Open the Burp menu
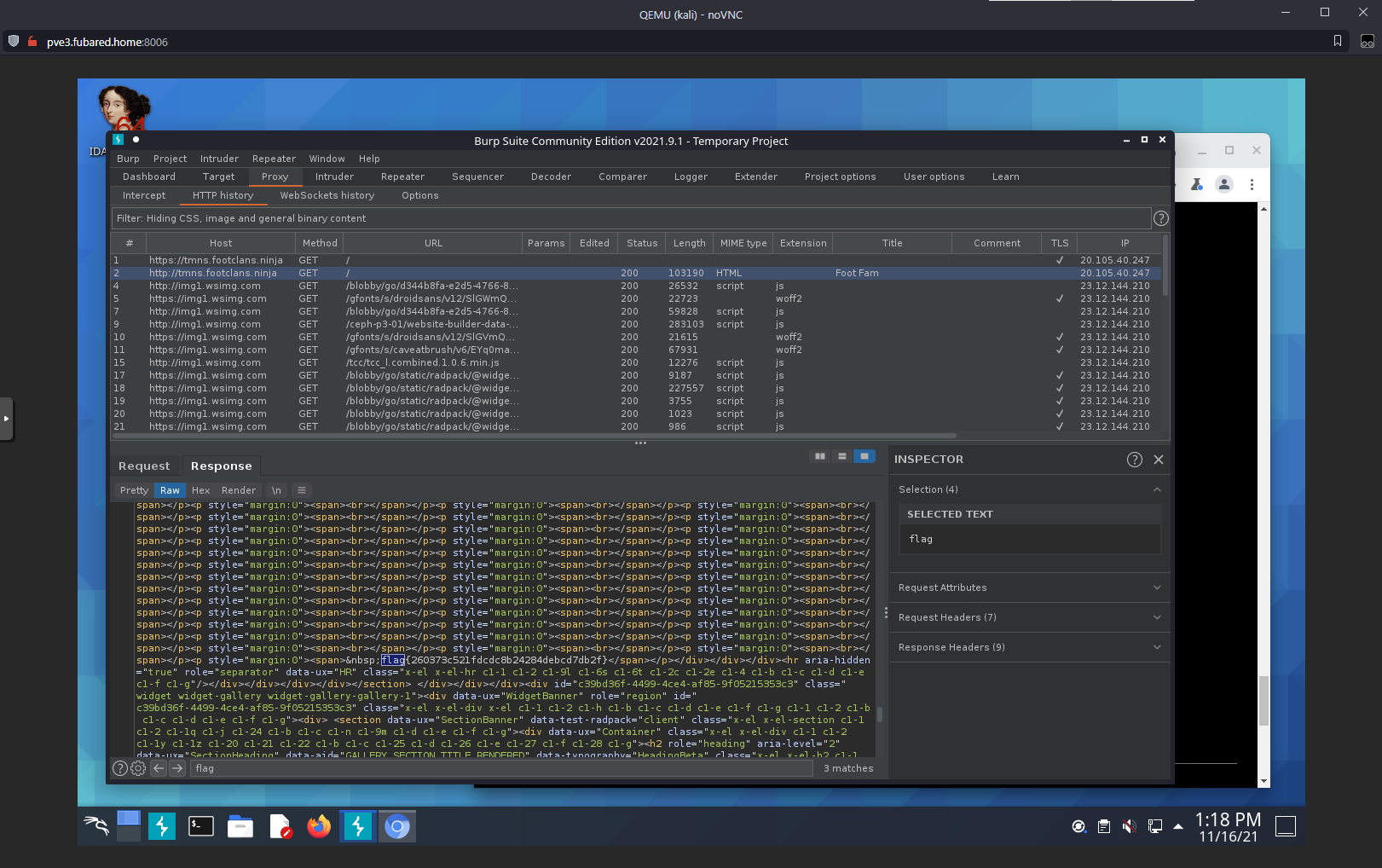The width and height of the screenshot is (1382, 868). pyautogui.click(x=128, y=159)
